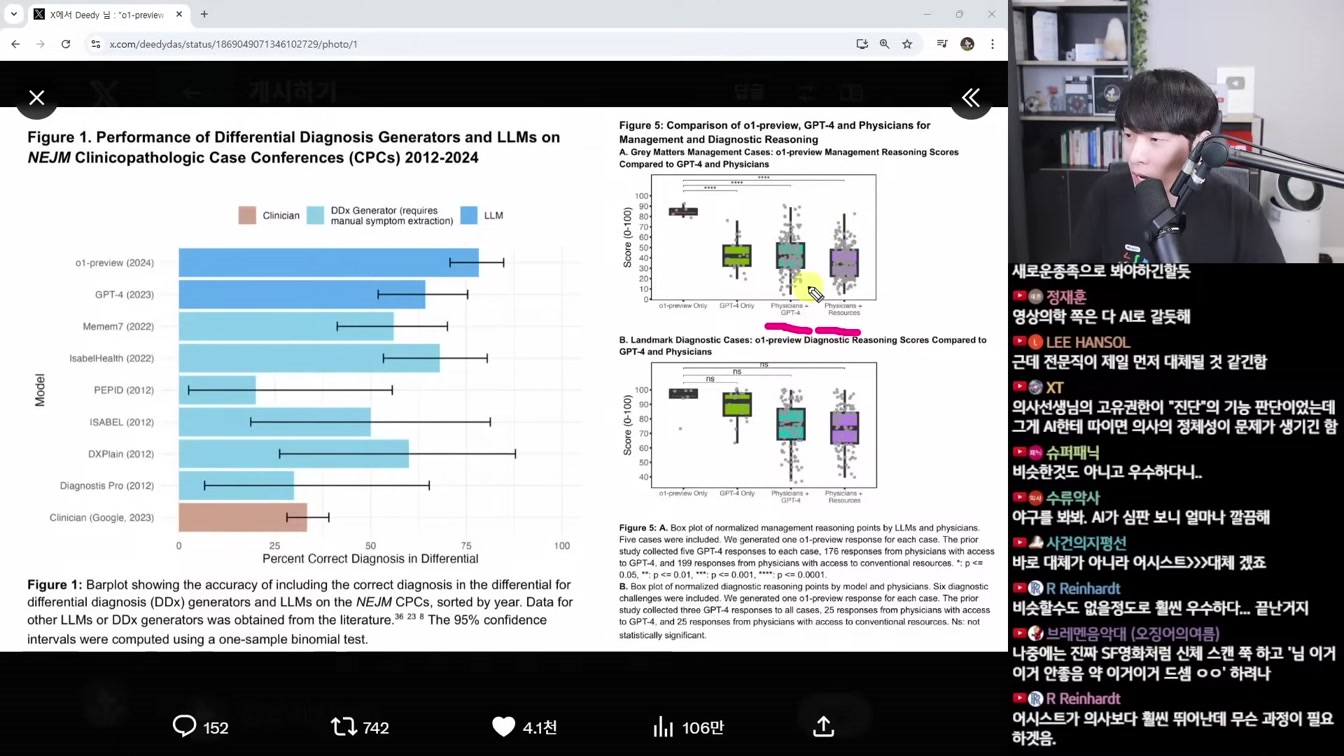Go forward using browser forward arrow

point(41,44)
